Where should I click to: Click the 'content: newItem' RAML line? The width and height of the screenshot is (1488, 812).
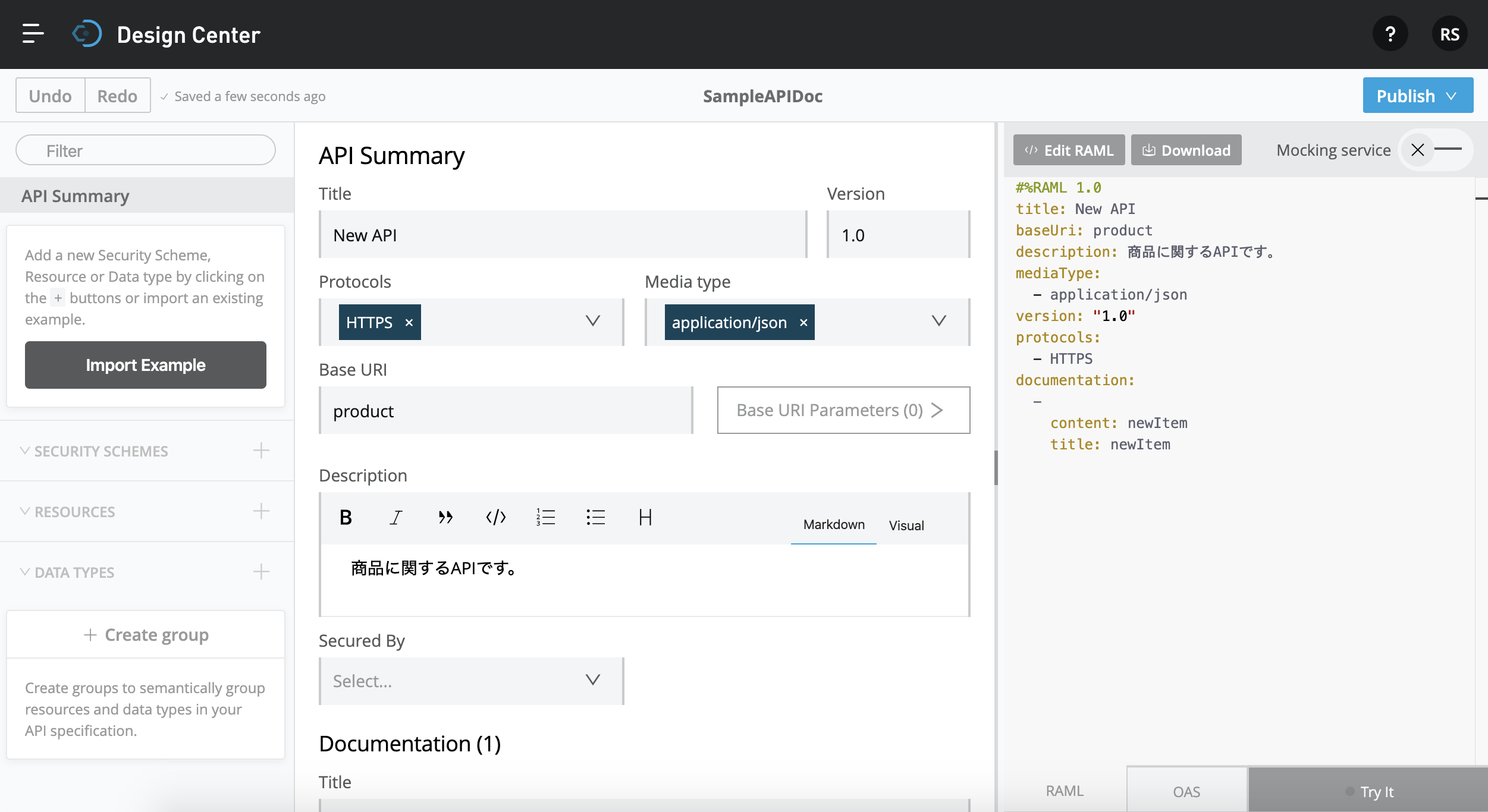1119,423
